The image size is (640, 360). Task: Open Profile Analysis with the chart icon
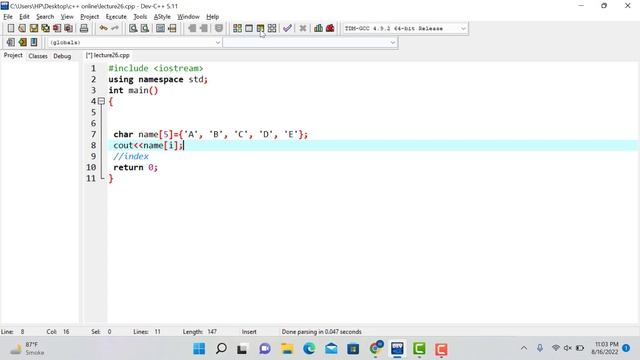click(318, 28)
